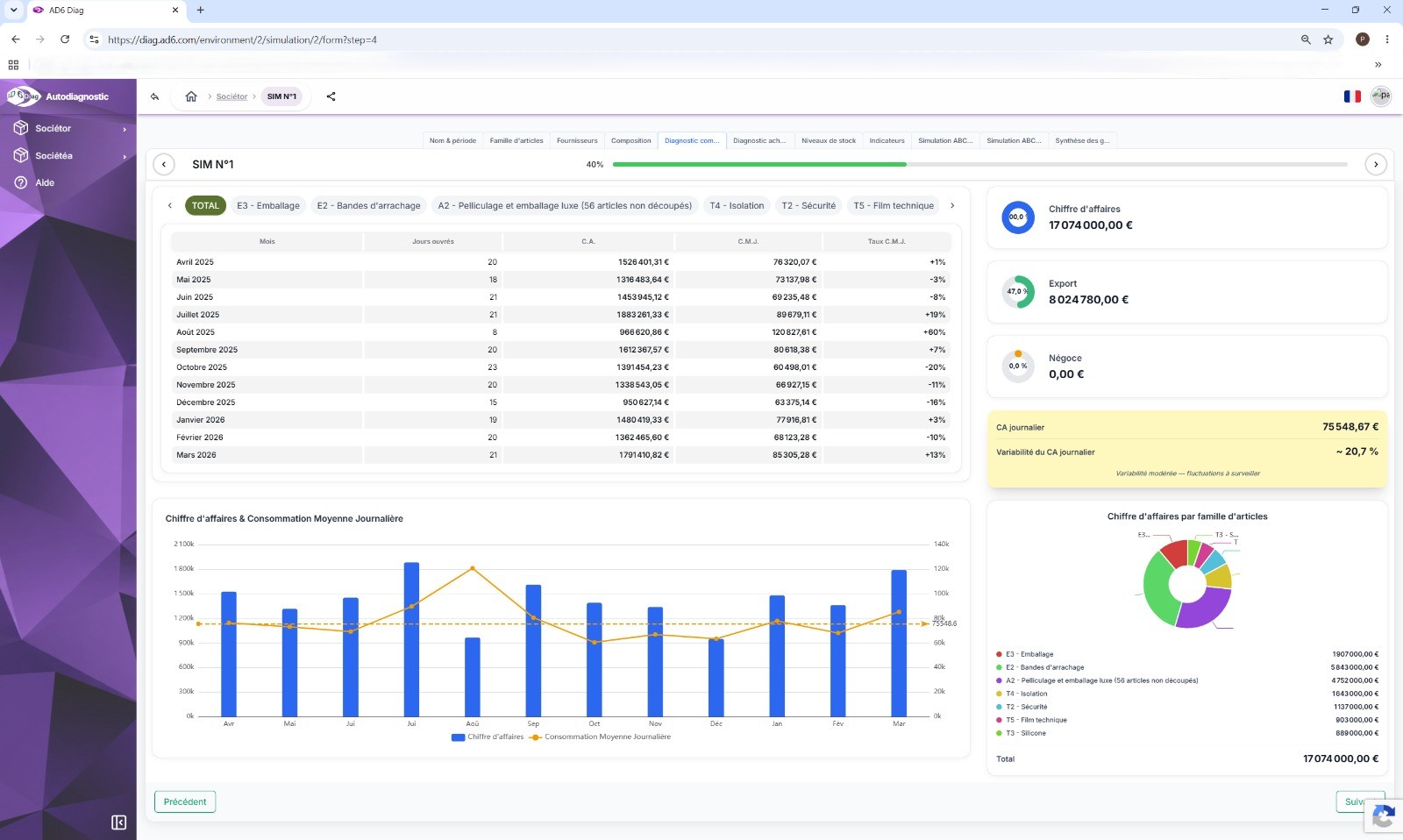
Task: Go to previous step with circular left arrow
Action: coord(164,164)
